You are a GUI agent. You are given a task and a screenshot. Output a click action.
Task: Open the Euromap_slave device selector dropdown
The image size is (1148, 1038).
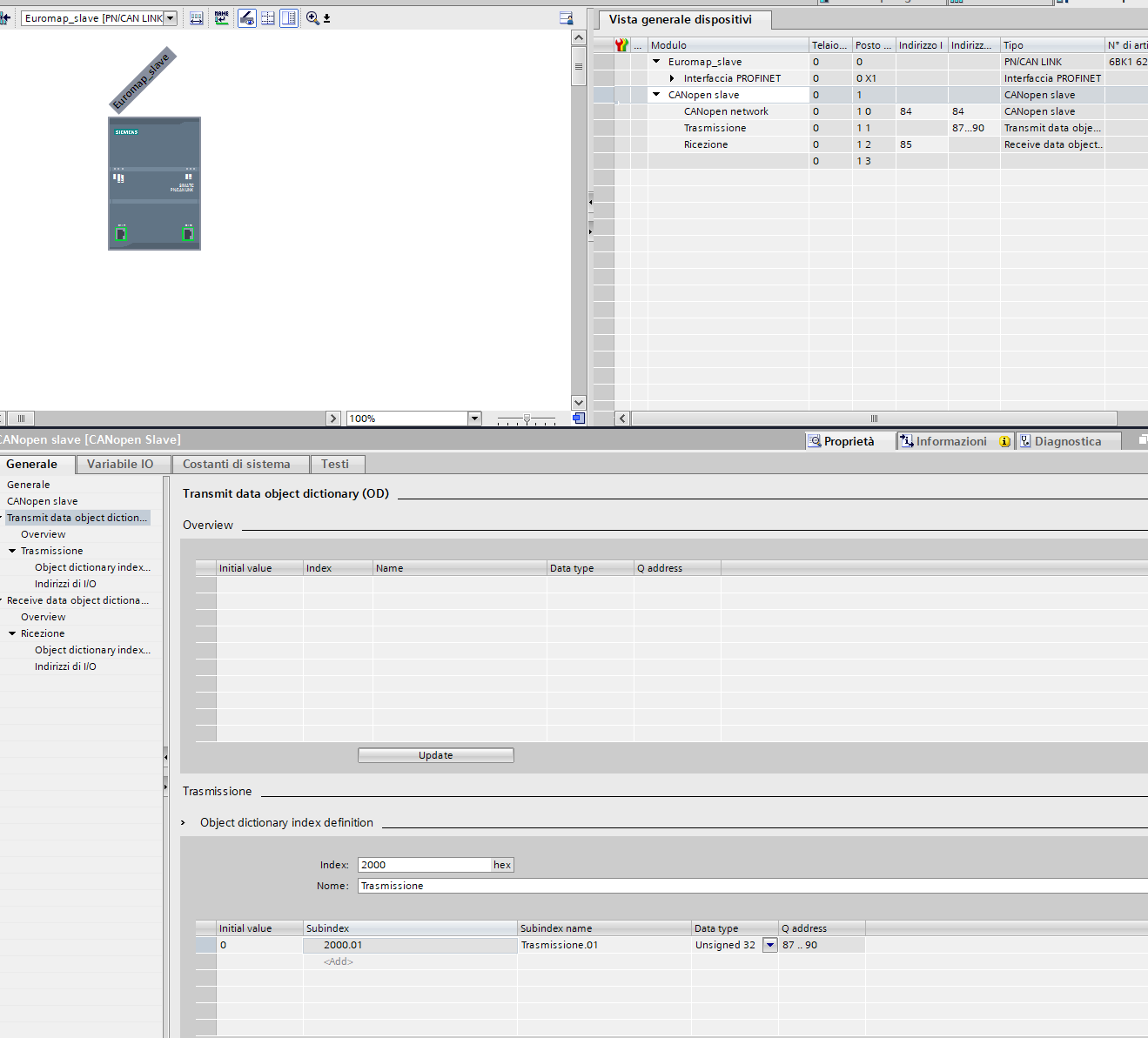pos(171,18)
